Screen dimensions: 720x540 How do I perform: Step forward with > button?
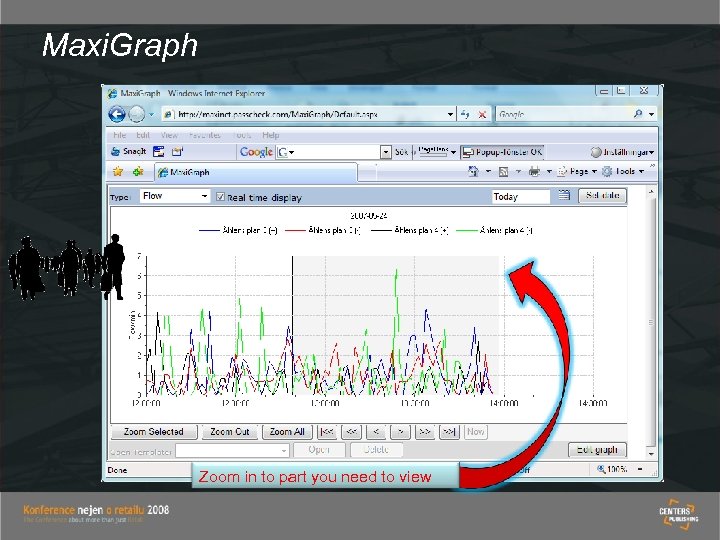(x=400, y=432)
